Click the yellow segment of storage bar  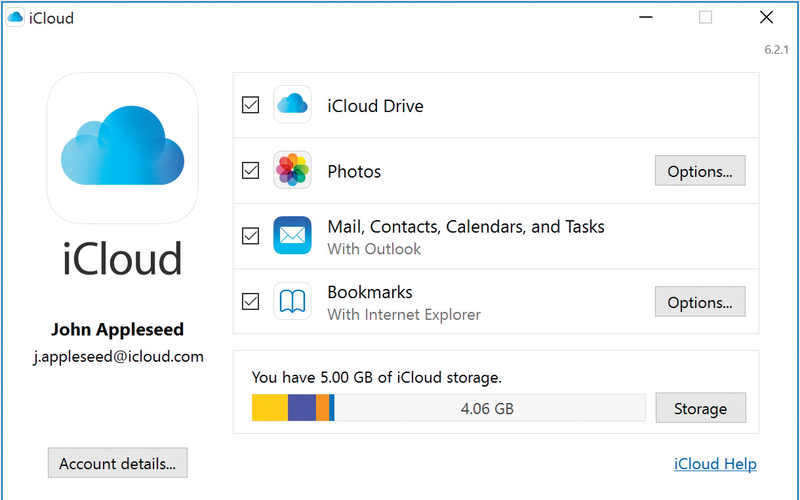[x=269, y=408]
